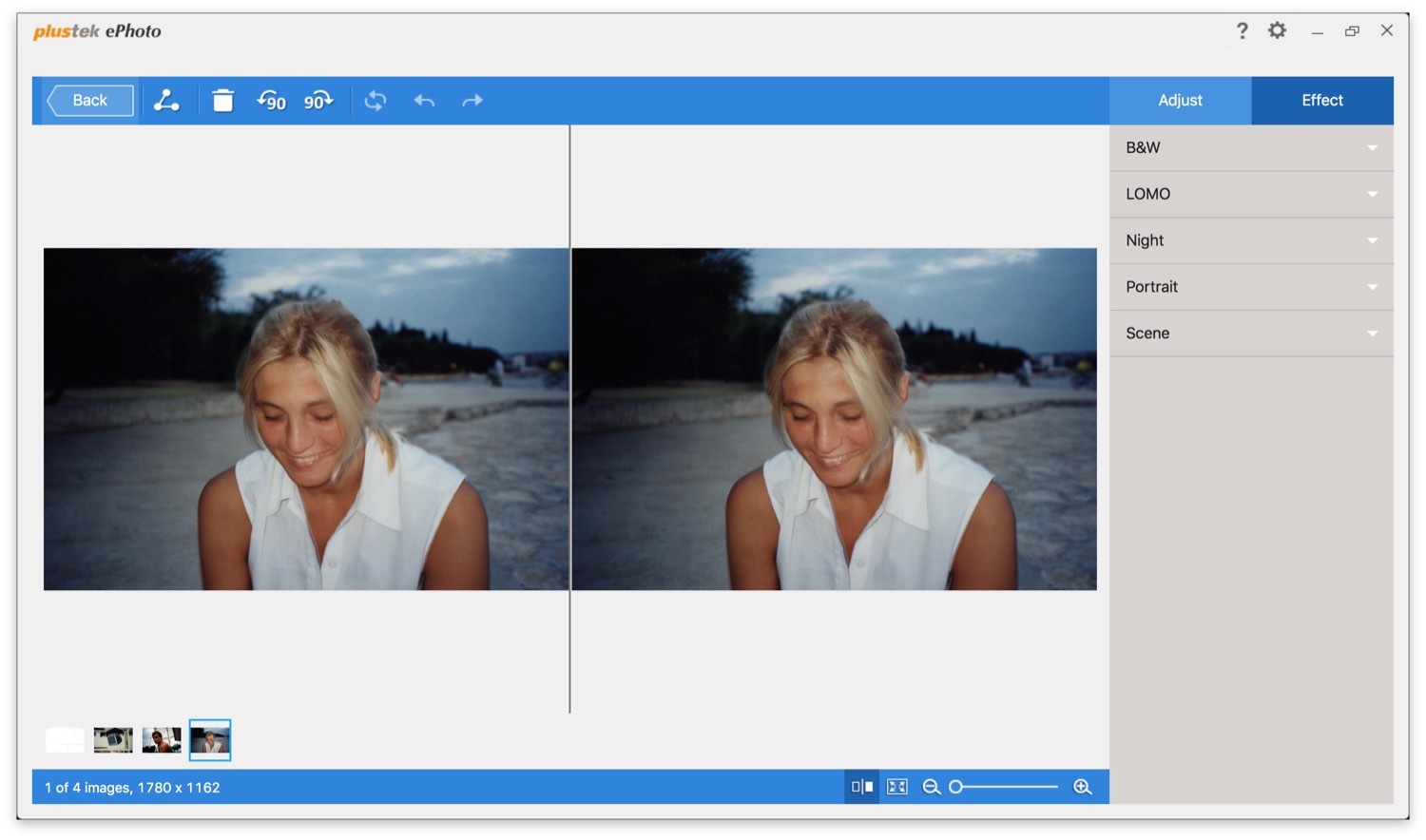Screen dimensions: 1426x840
Task: Expand the LOMO effect section
Action: click(1250, 194)
